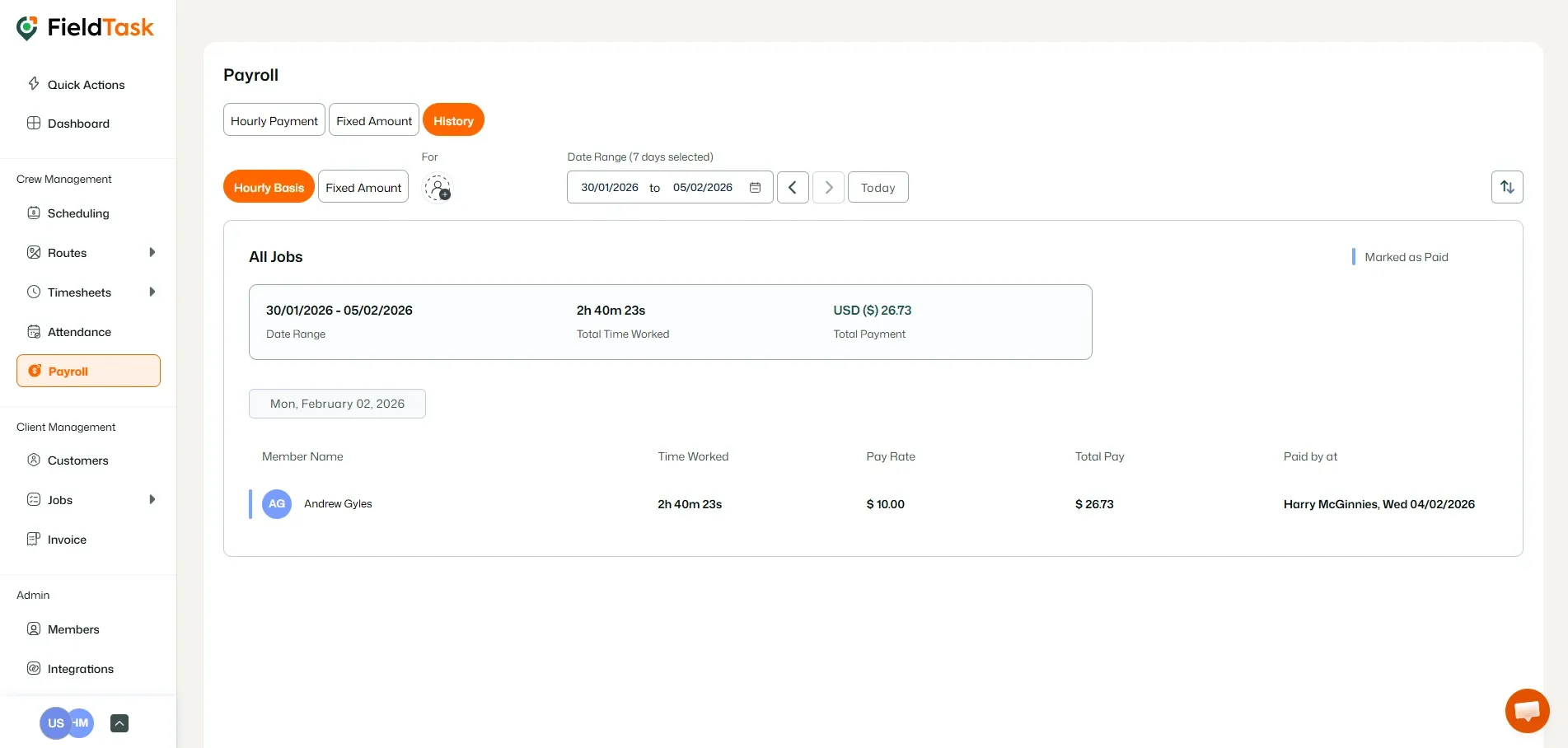
Task: Open the Dashboard menu item
Action: [x=78, y=124]
